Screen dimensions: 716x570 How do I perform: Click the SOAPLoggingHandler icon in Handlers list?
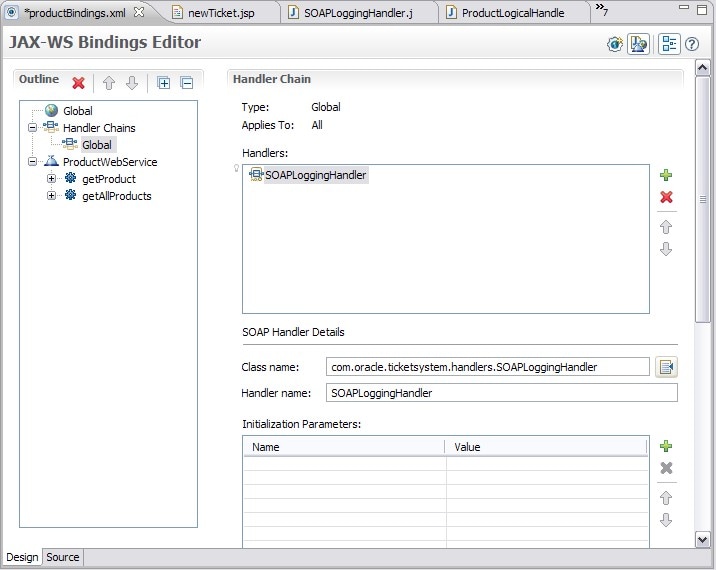tap(256, 174)
